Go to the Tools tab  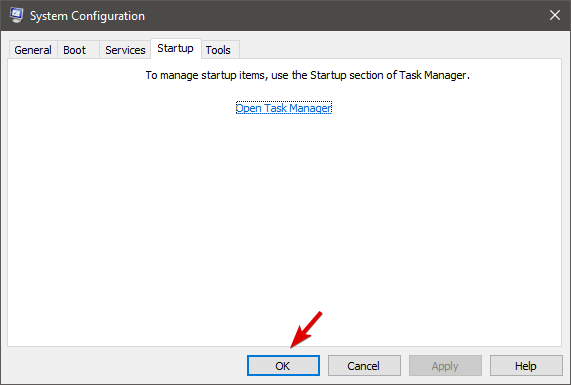[x=218, y=50]
